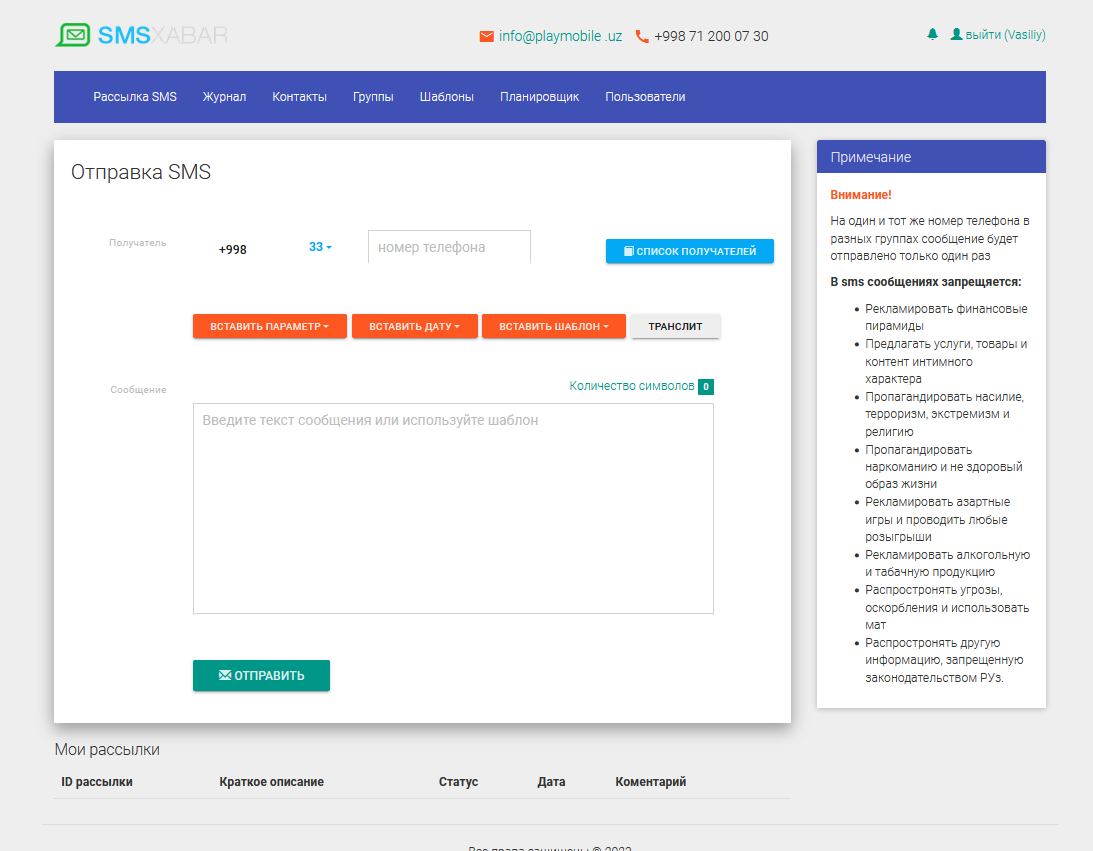Send the message with Отправить button
This screenshot has height=851, width=1093.
coord(261,676)
